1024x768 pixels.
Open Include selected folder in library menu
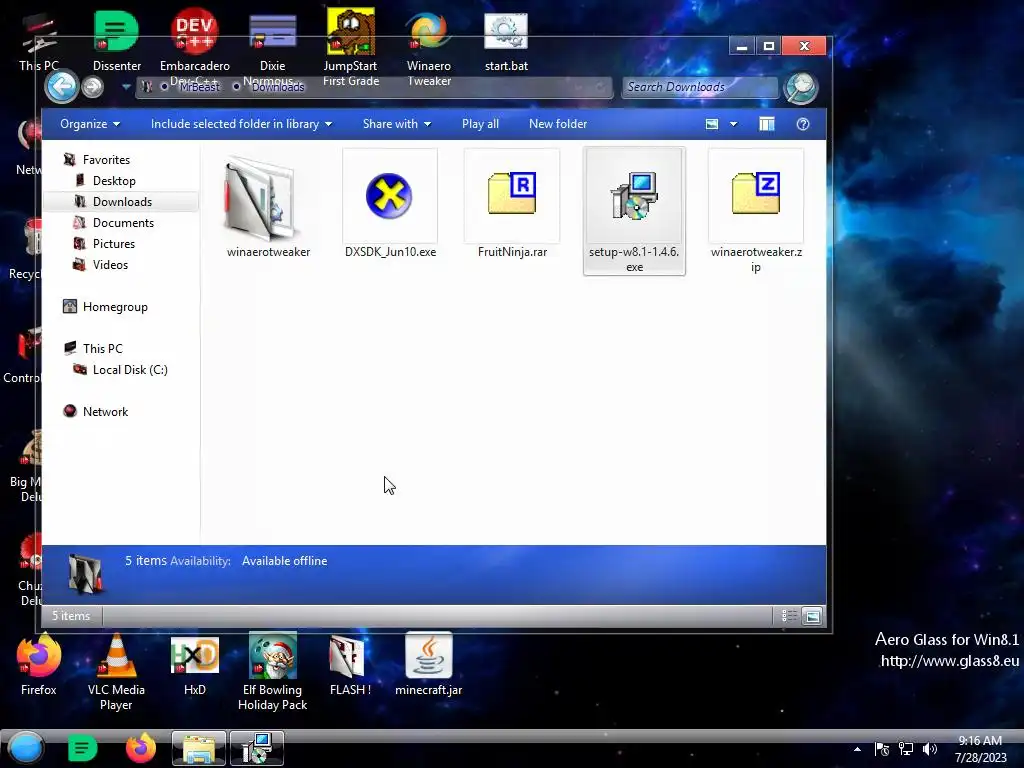(x=241, y=124)
